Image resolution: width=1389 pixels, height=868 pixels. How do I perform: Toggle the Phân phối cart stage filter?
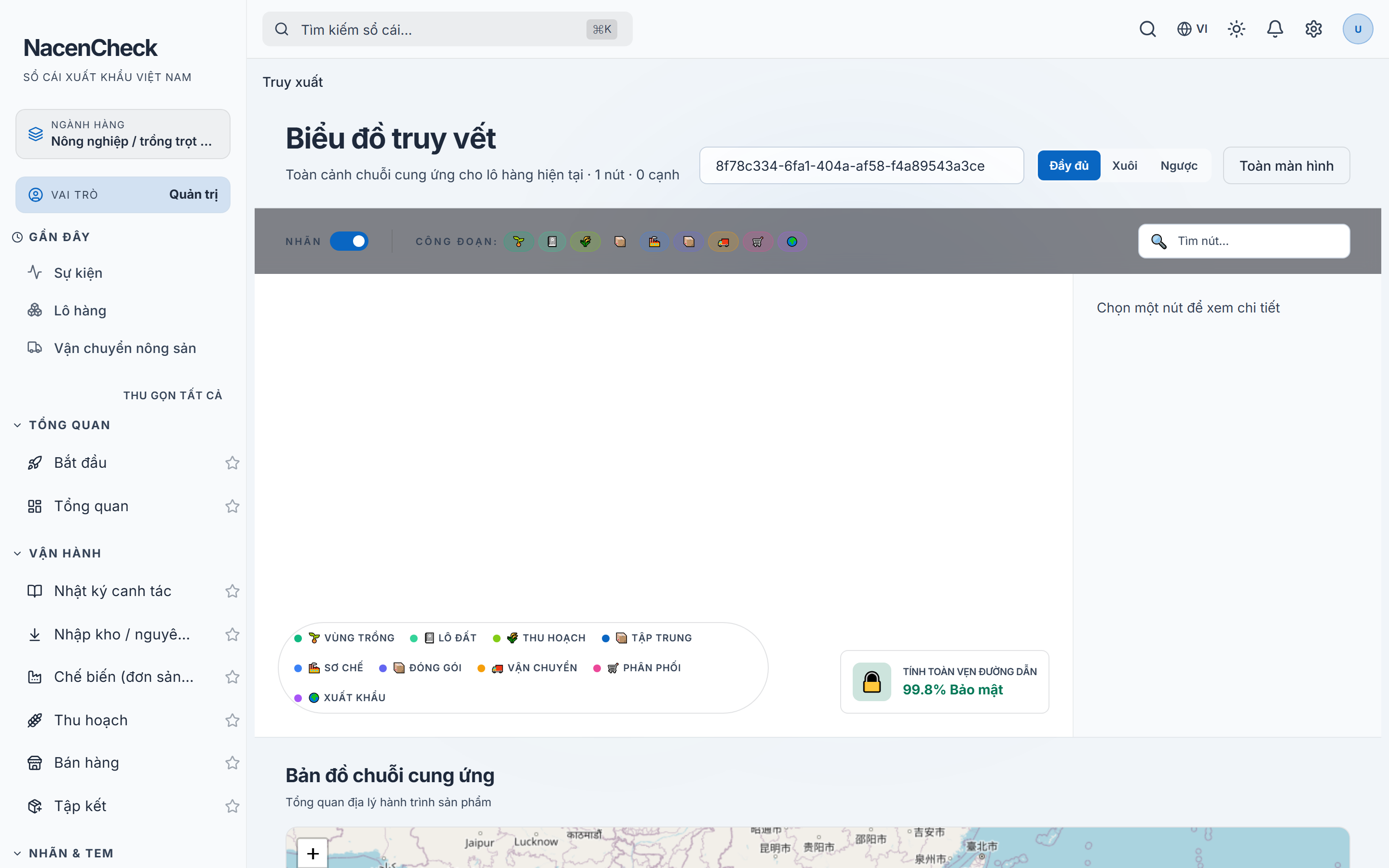758,242
